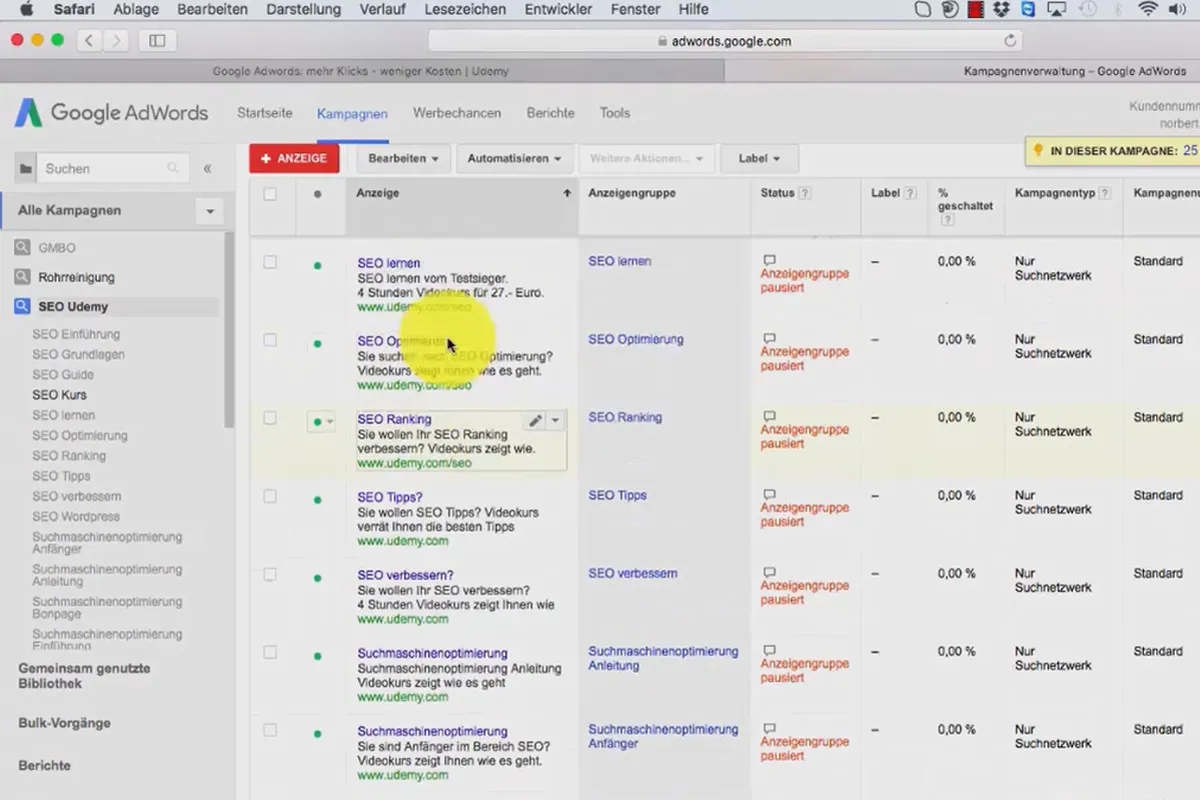
Task: Open the Berichte tab in top navigation
Action: click(551, 113)
